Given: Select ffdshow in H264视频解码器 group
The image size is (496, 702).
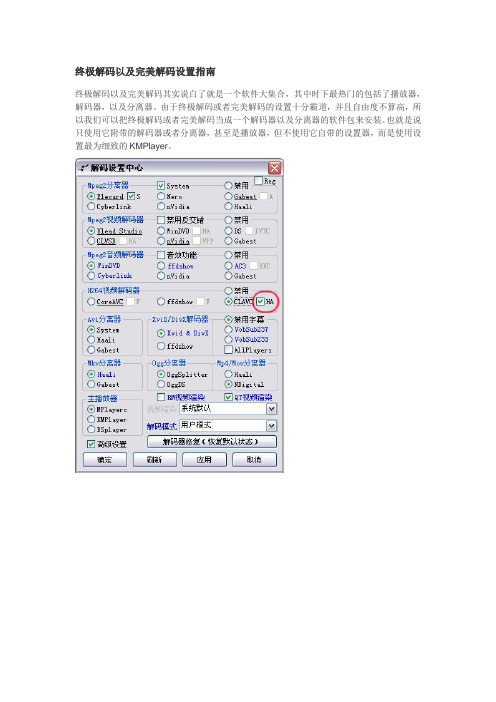Looking at the screenshot, I should tap(161, 301).
